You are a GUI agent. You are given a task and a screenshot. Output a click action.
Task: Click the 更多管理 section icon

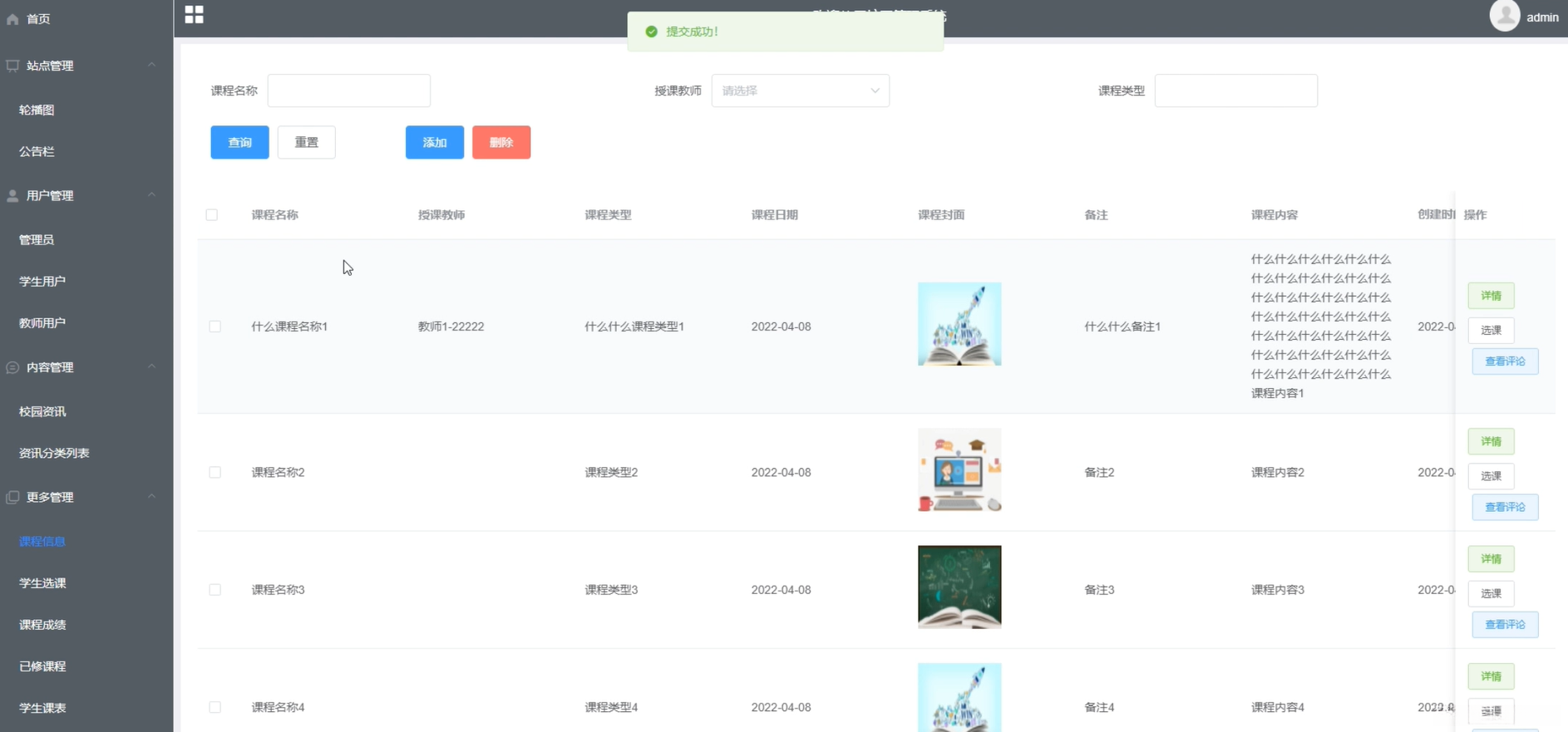pos(12,497)
